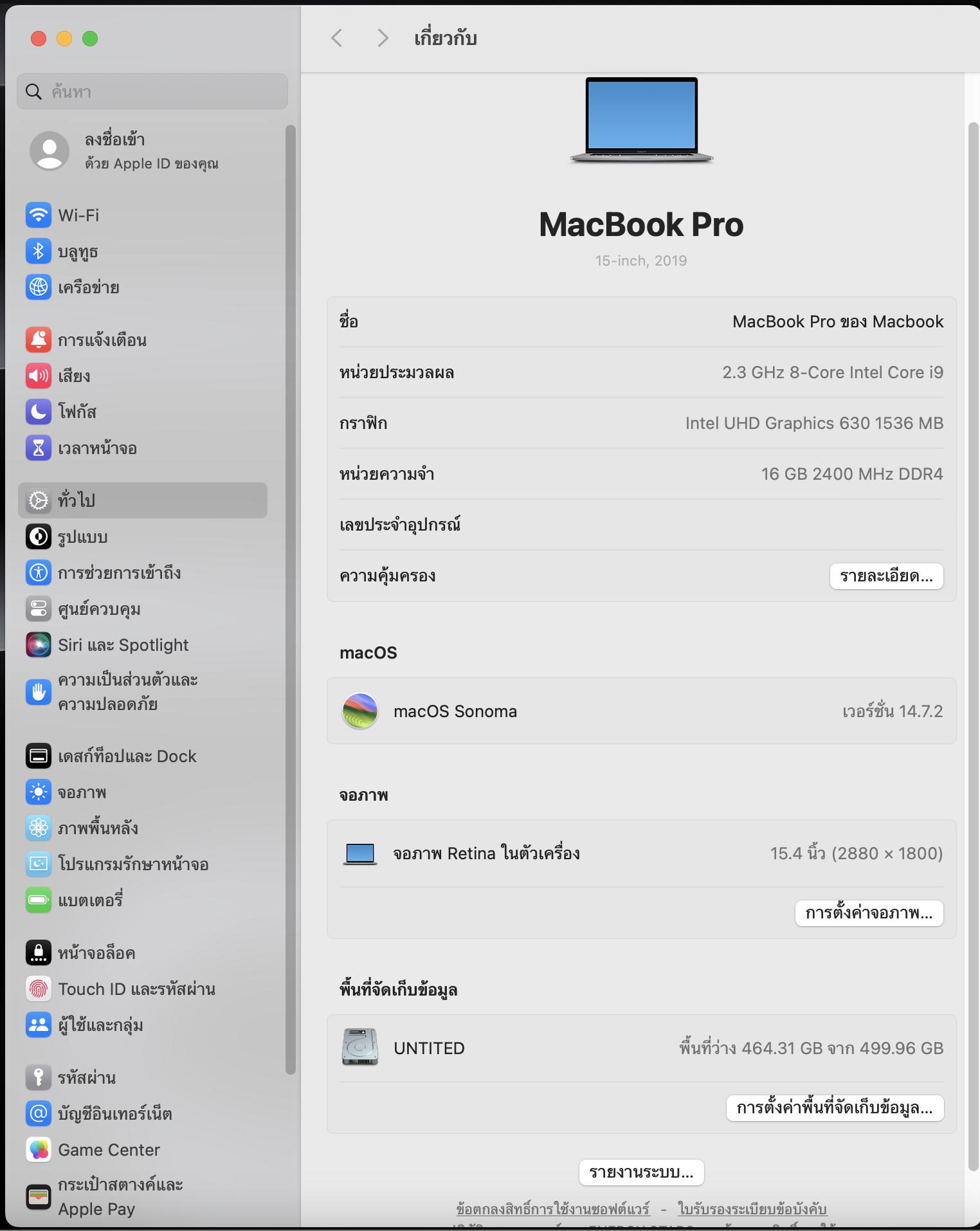The height and width of the screenshot is (1231, 980).
Task: Open the Sound speaker icon (เสียง)
Action: tap(39, 376)
